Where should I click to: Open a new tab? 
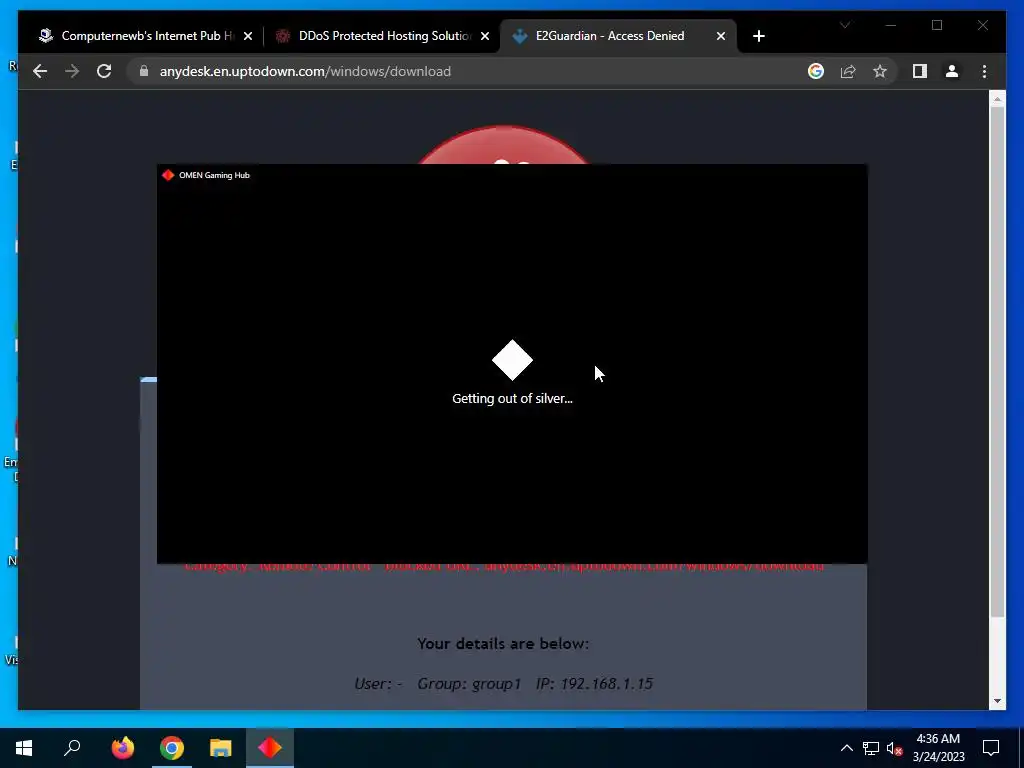[x=758, y=36]
